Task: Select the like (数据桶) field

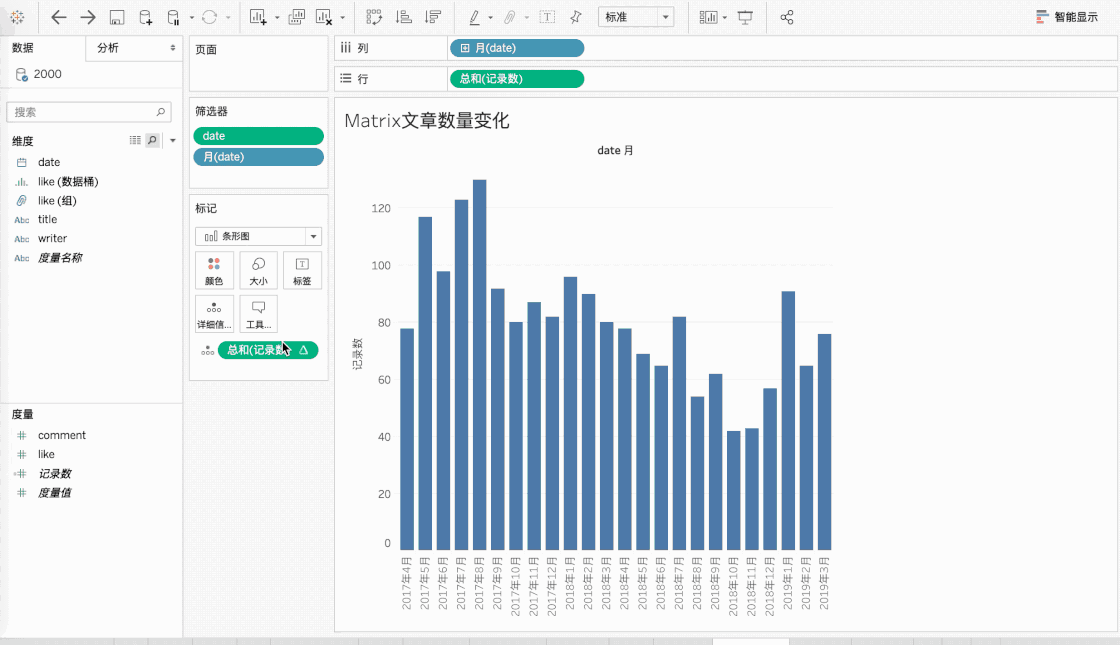Action: pyautogui.click(x=68, y=181)
